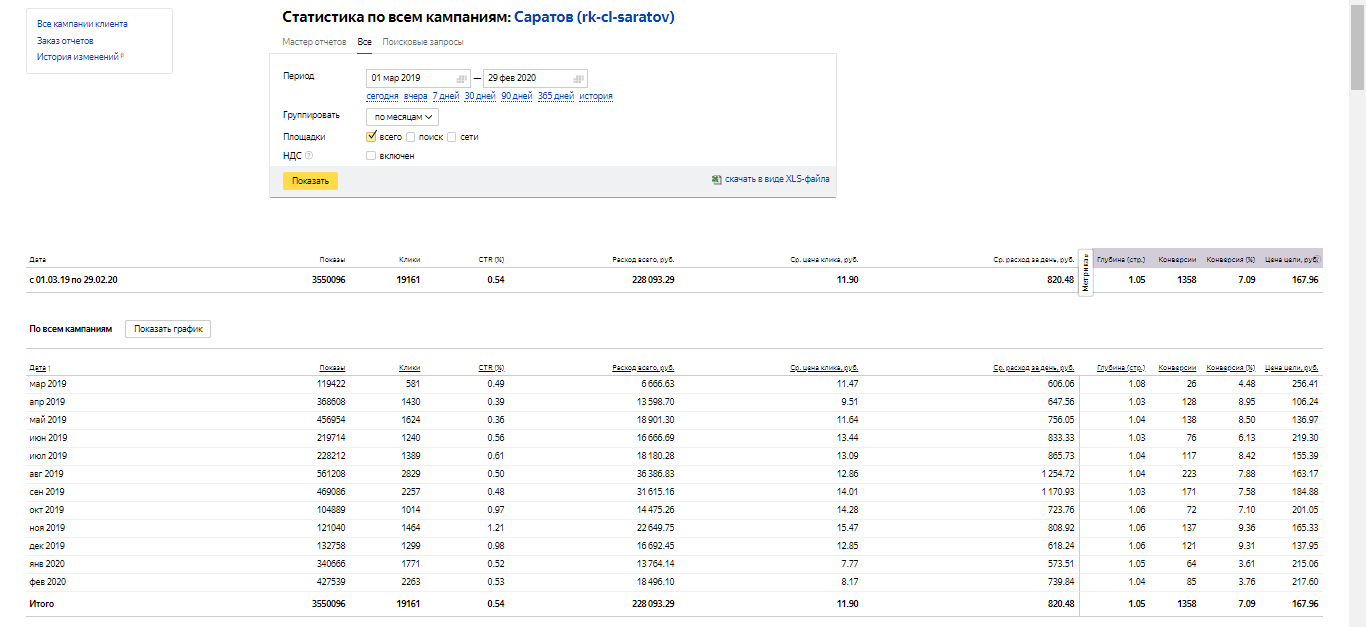The image size is (1366, 627).
Task: Select the 'авг 2019' row label
Action: point(47,473)
